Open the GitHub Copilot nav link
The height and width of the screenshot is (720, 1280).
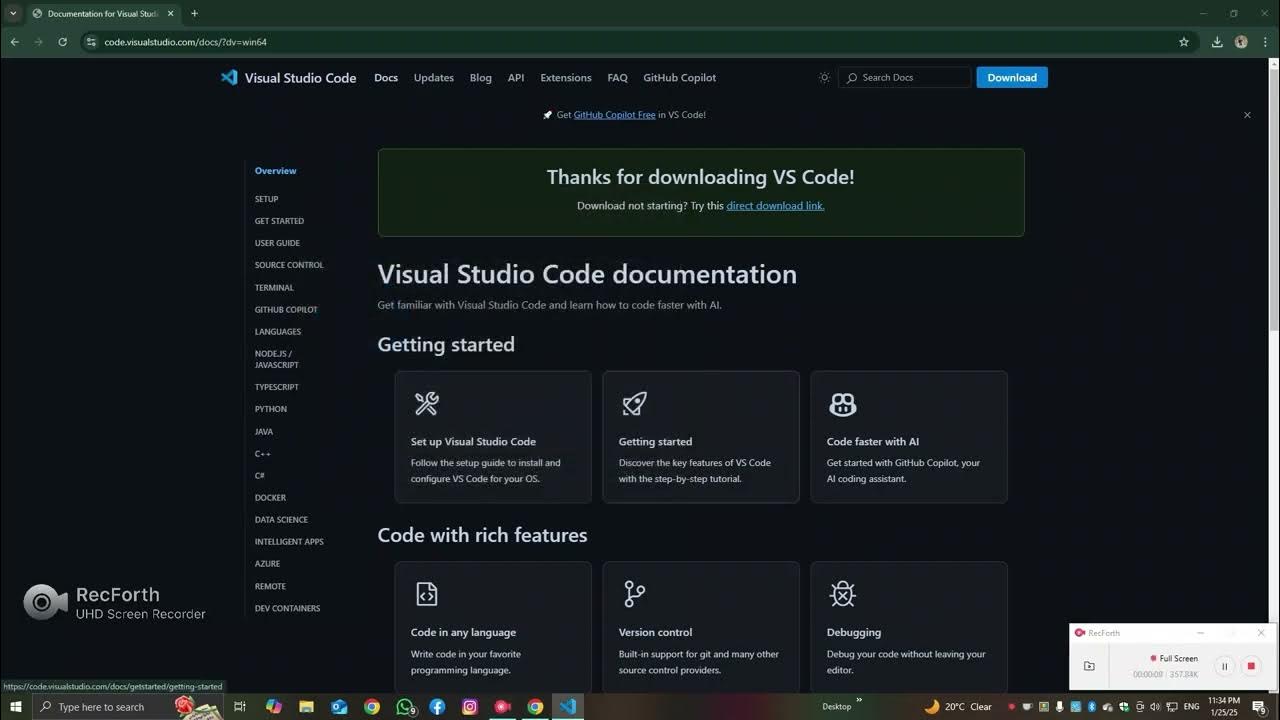coord(680,78)
